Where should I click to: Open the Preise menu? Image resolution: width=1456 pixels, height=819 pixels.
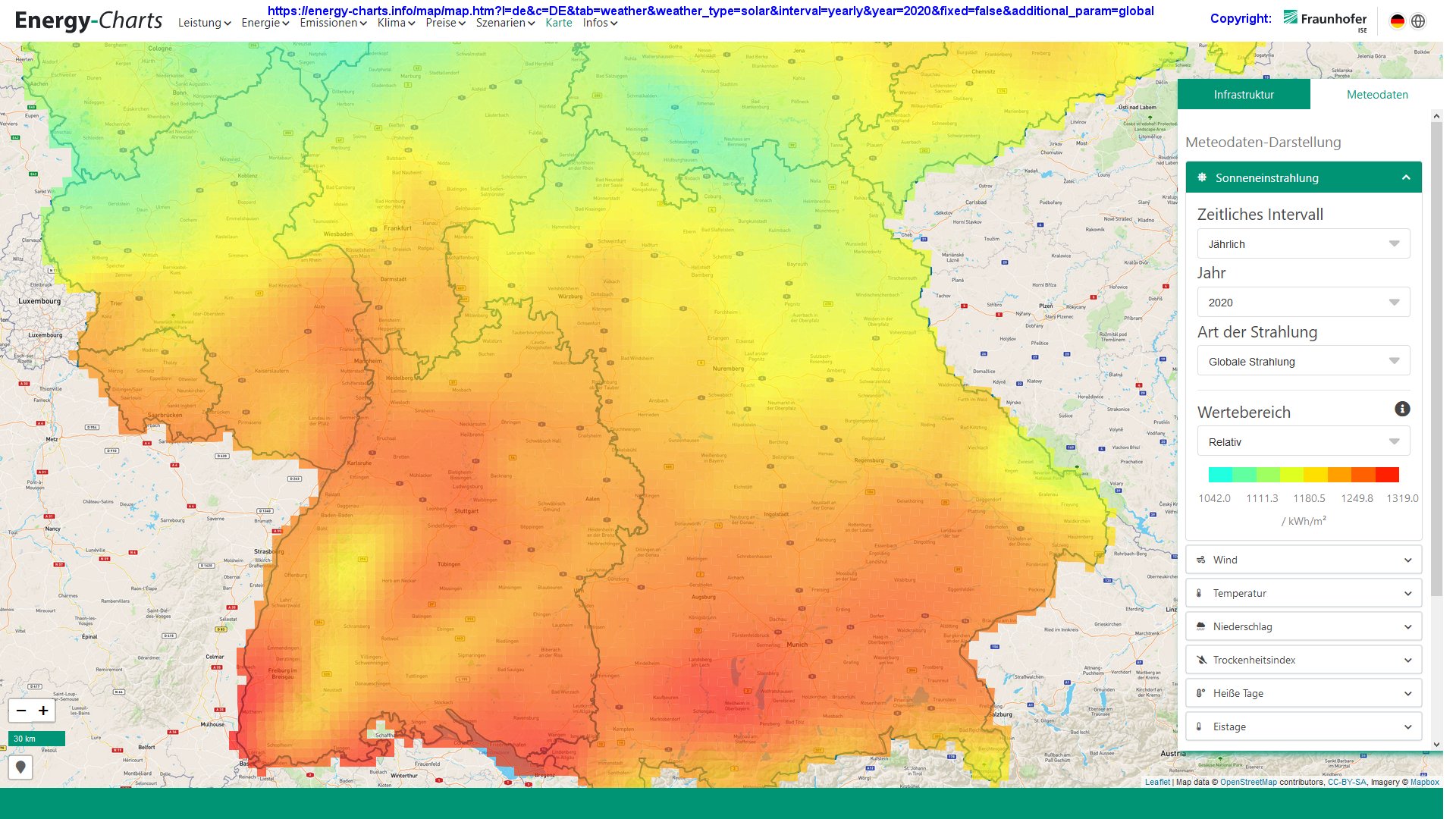445,23
